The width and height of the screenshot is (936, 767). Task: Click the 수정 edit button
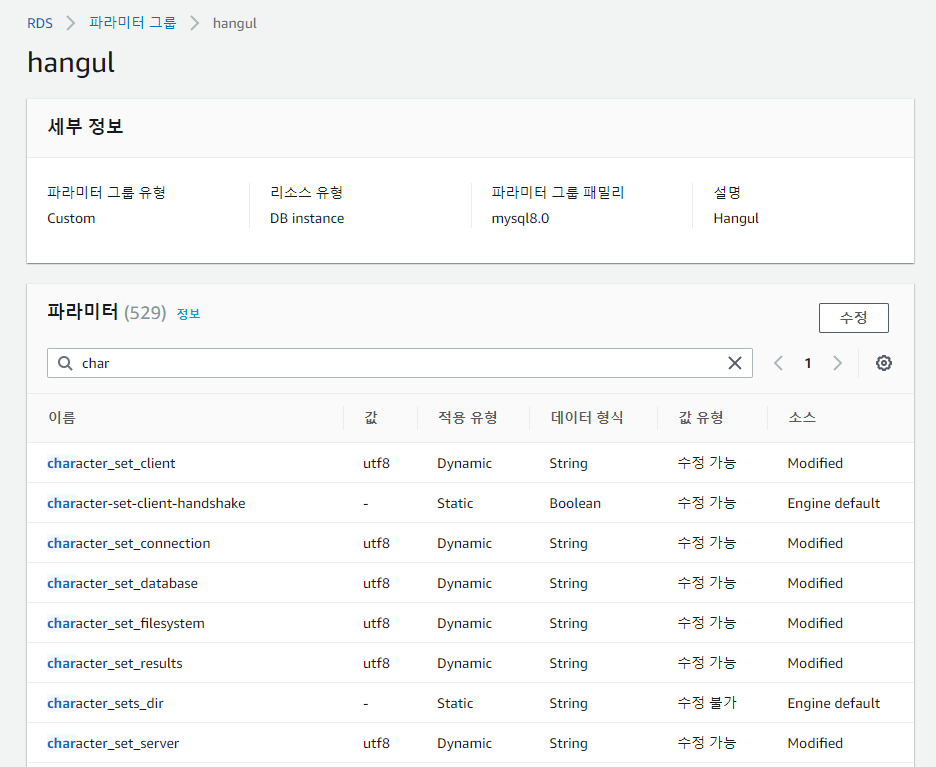pyautogui.click(x=853, y=318)
